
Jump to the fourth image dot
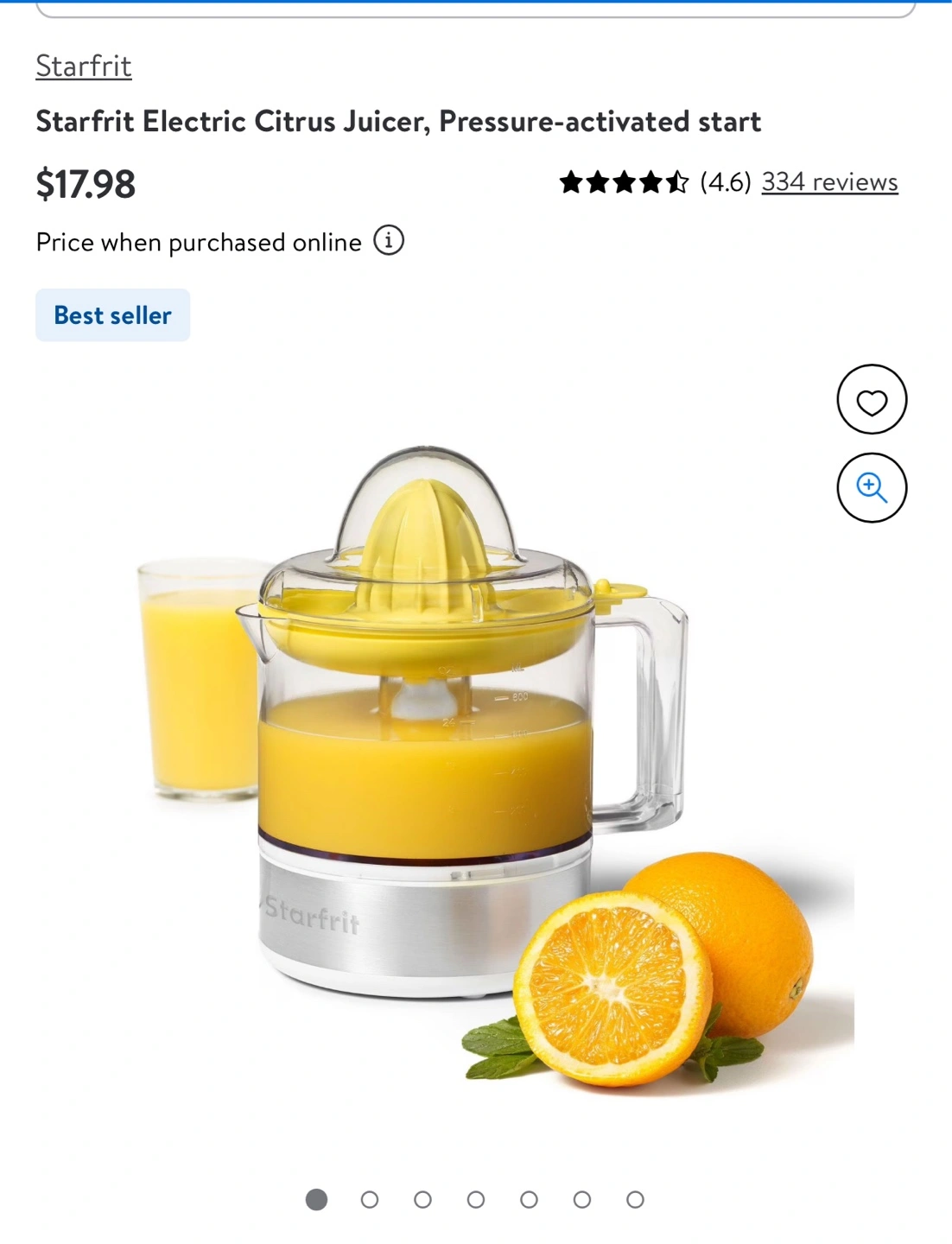[x=476, y=1200]
